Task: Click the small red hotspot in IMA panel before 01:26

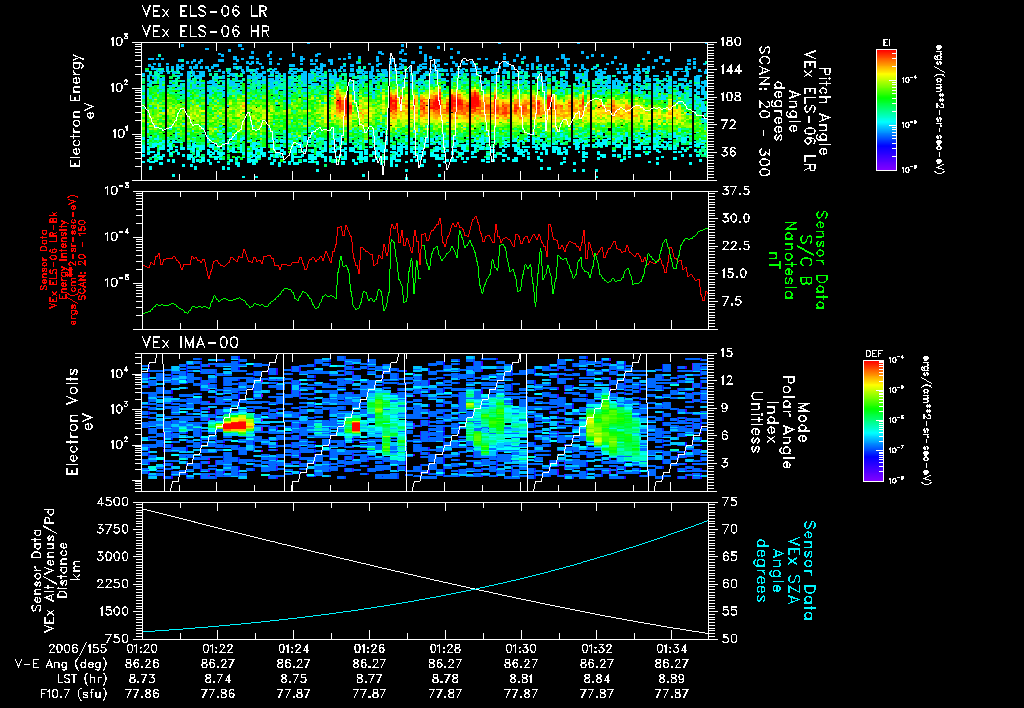Action: [x=356, y=426]
